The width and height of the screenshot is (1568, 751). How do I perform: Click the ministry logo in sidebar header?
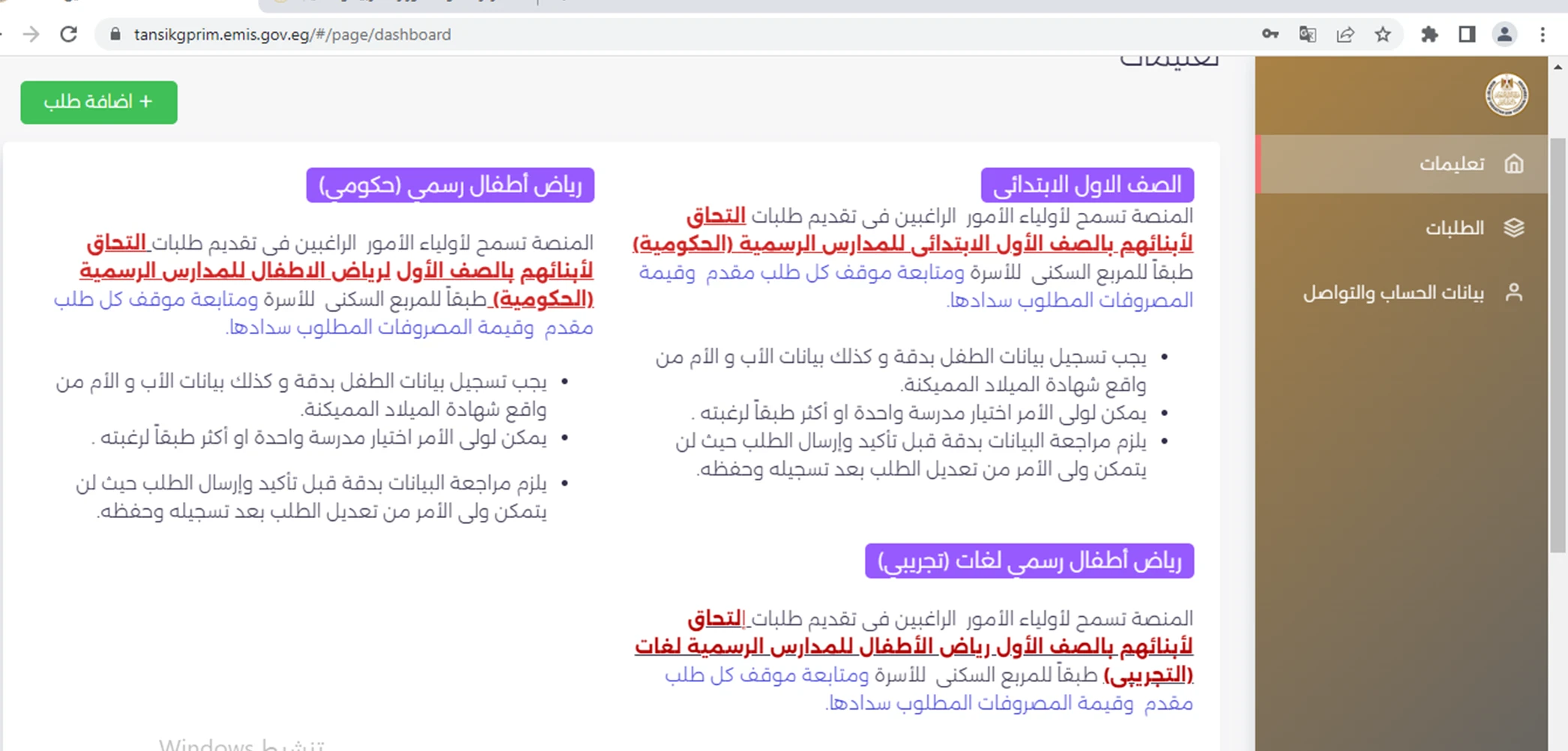(x=1507, y=95)
